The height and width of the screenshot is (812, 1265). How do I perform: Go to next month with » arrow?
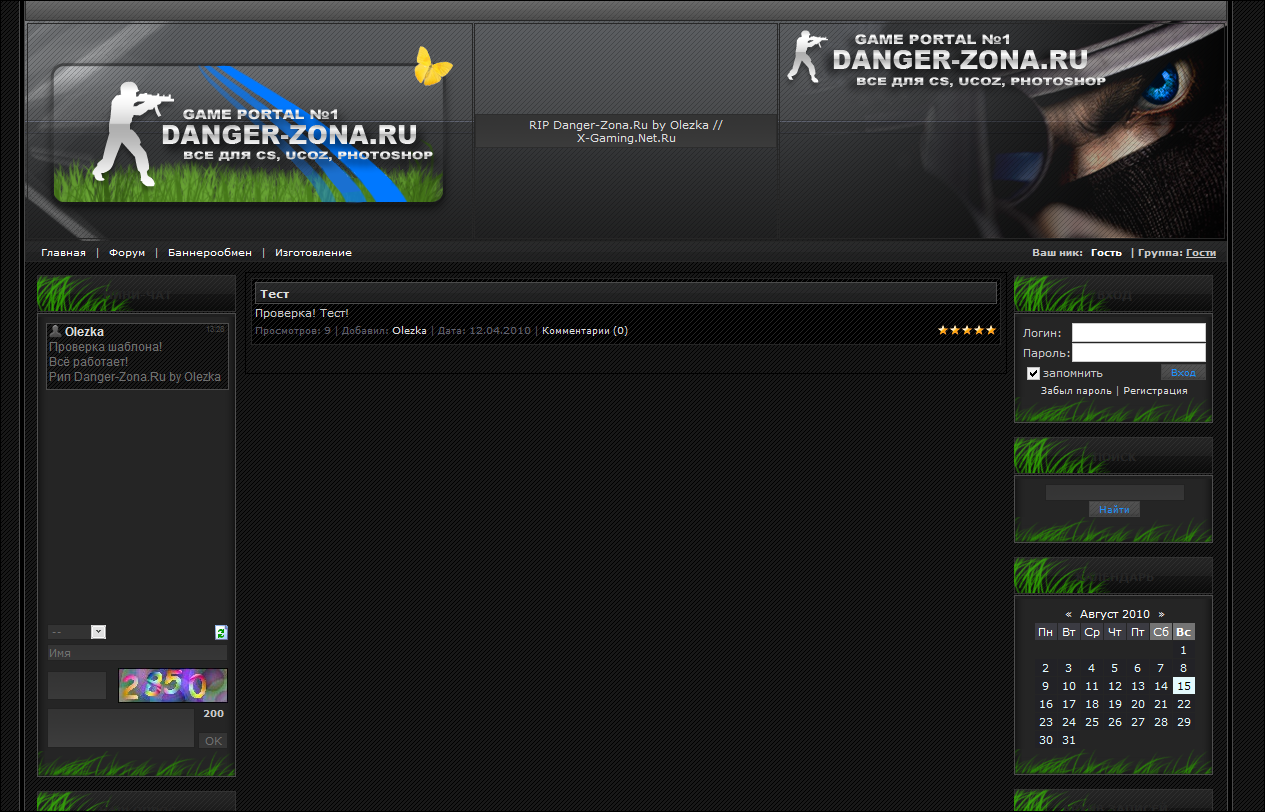[x=1161, y=614]
